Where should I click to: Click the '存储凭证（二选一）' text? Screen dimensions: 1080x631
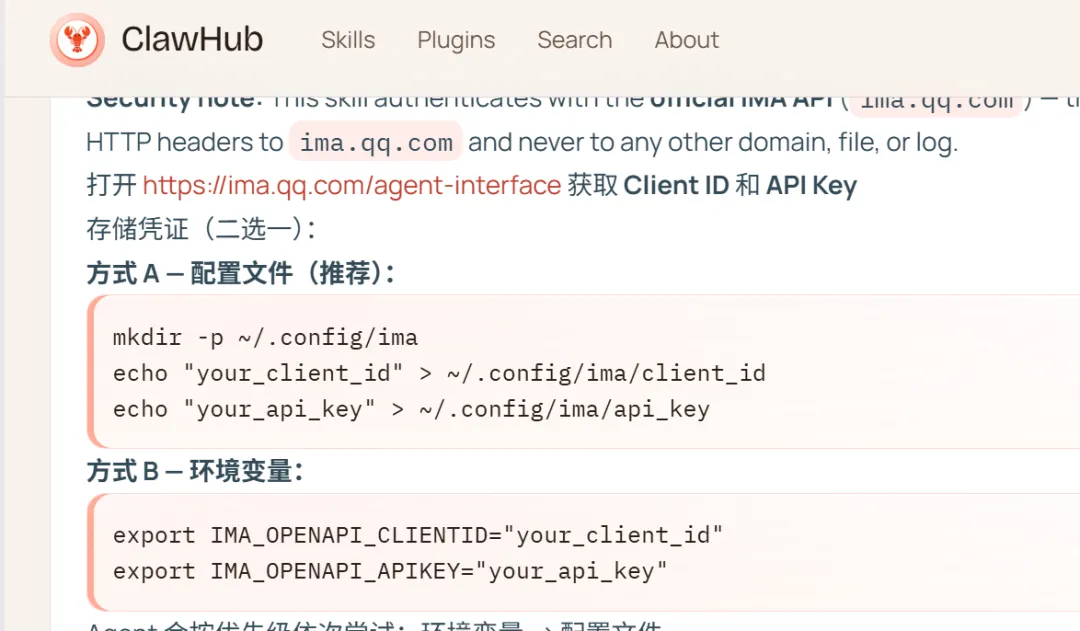(x=201, y=229)
